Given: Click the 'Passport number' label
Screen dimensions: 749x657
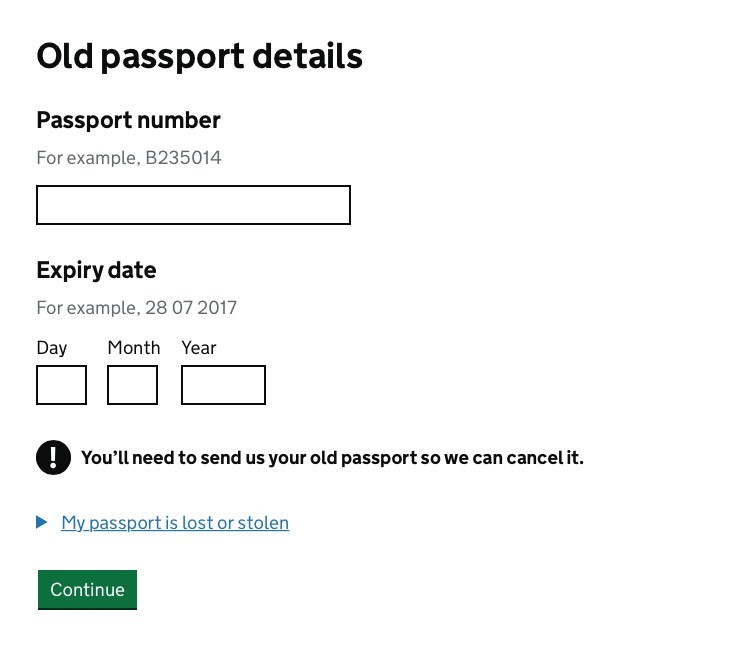Looking at the screenshot, I should (128, 120).
